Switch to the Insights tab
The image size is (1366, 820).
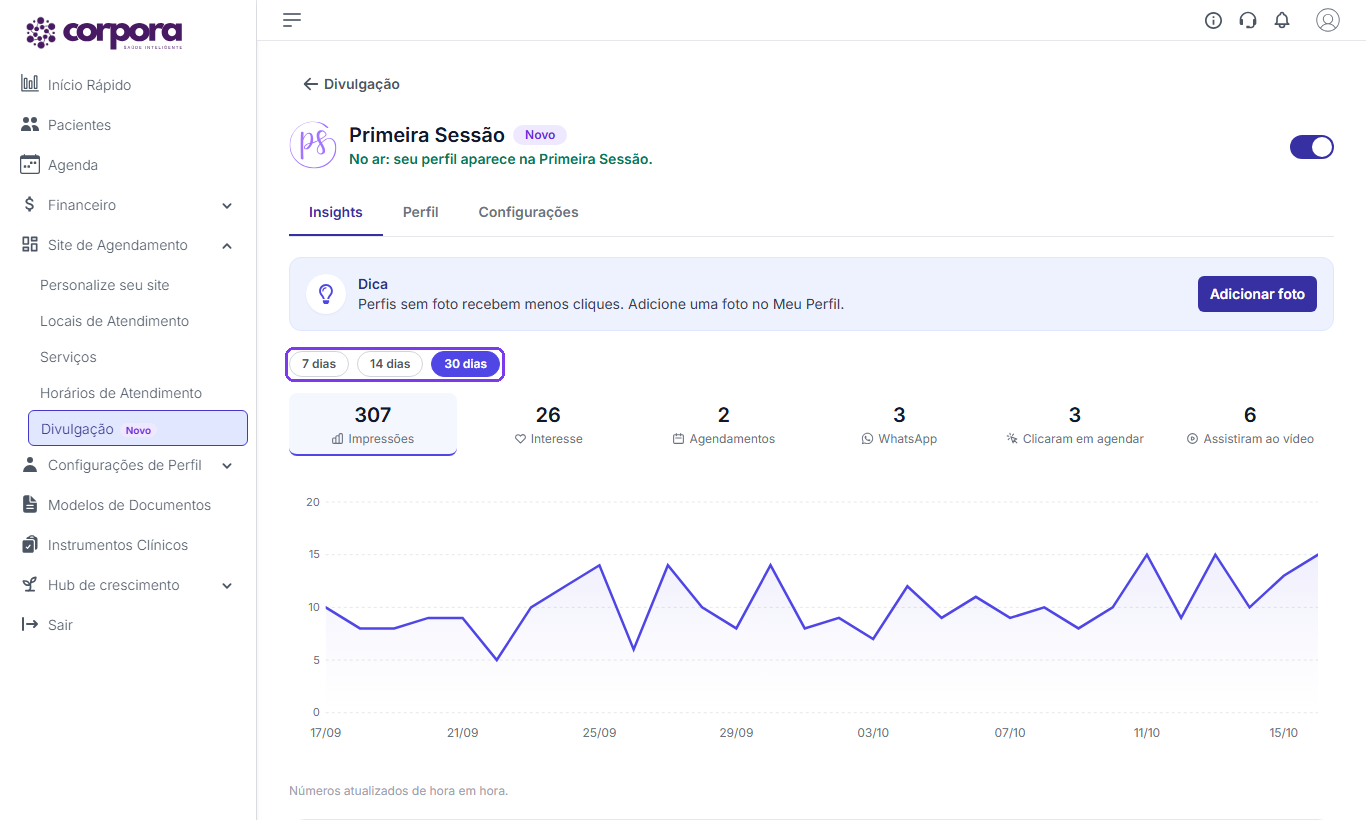click(x=336, y=213)
